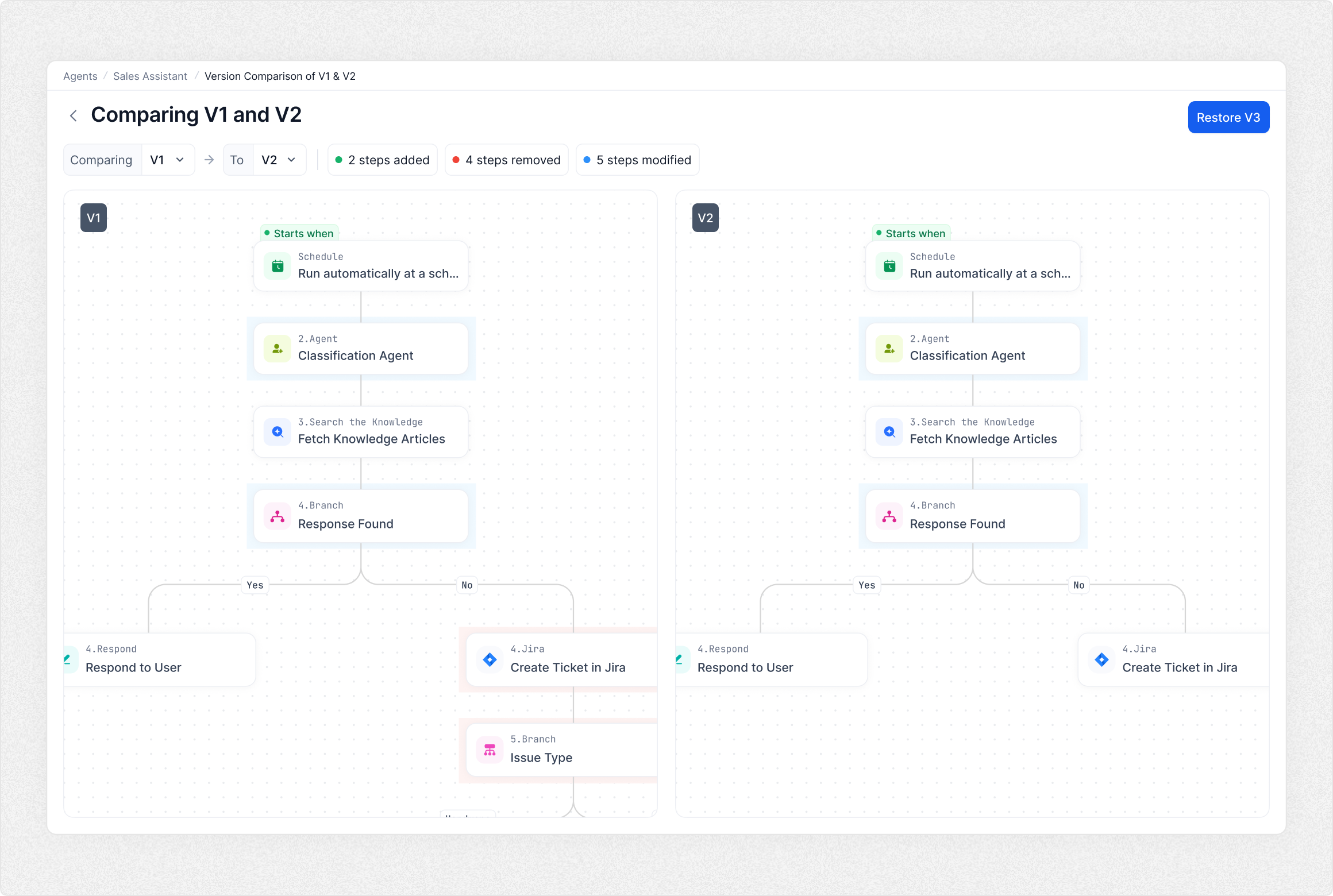The width and height of the screenshot is (1333, 896).
Task: Select Create Ticket in Jira step in V2
Action: (1174, 659)
